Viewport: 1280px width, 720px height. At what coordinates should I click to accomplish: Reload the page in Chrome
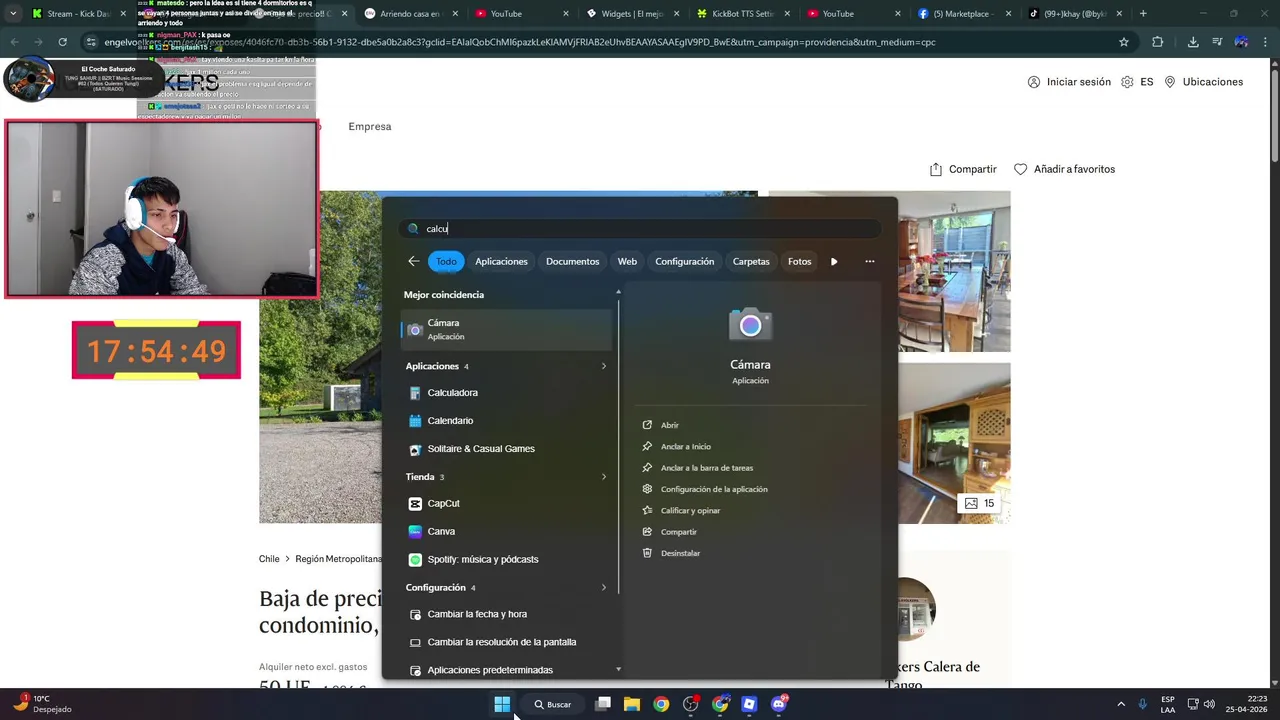[x=62, y=42]
